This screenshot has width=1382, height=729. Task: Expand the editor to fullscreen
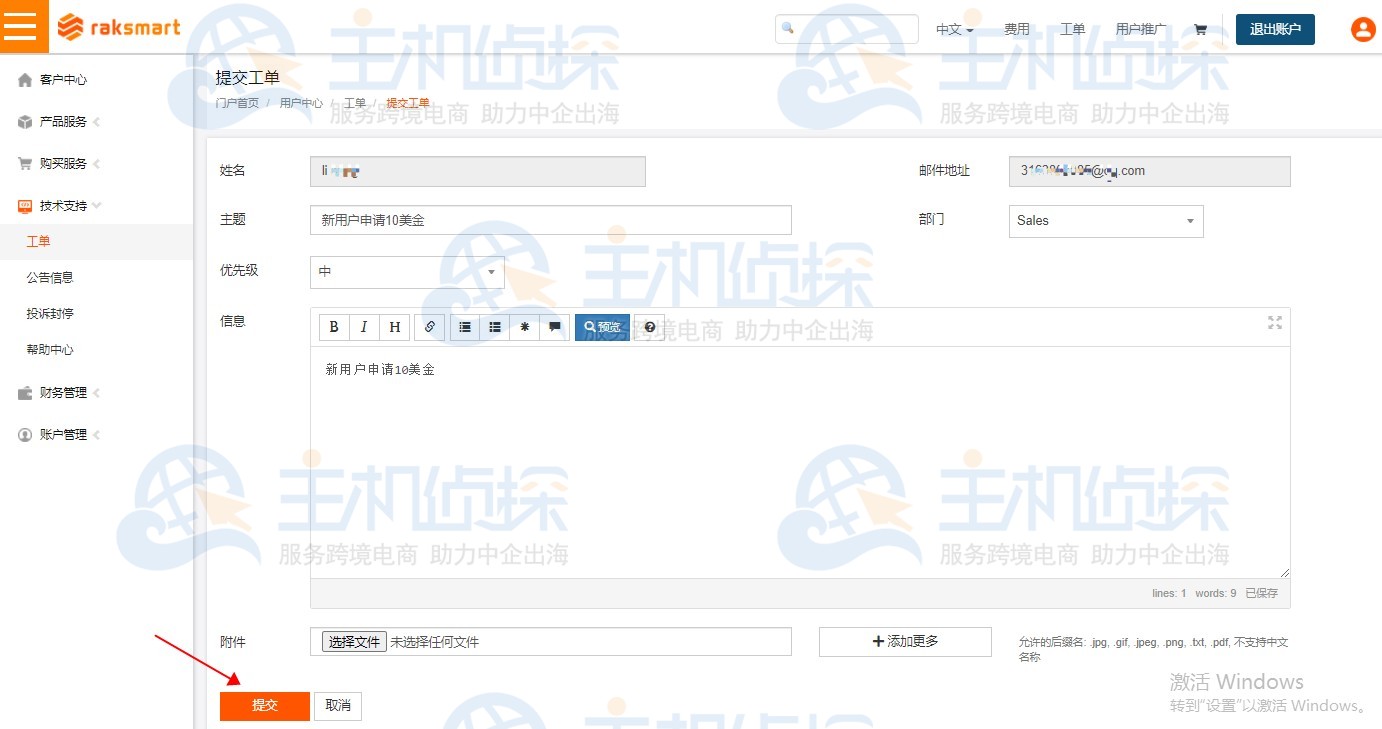[x=1274, y=323]
